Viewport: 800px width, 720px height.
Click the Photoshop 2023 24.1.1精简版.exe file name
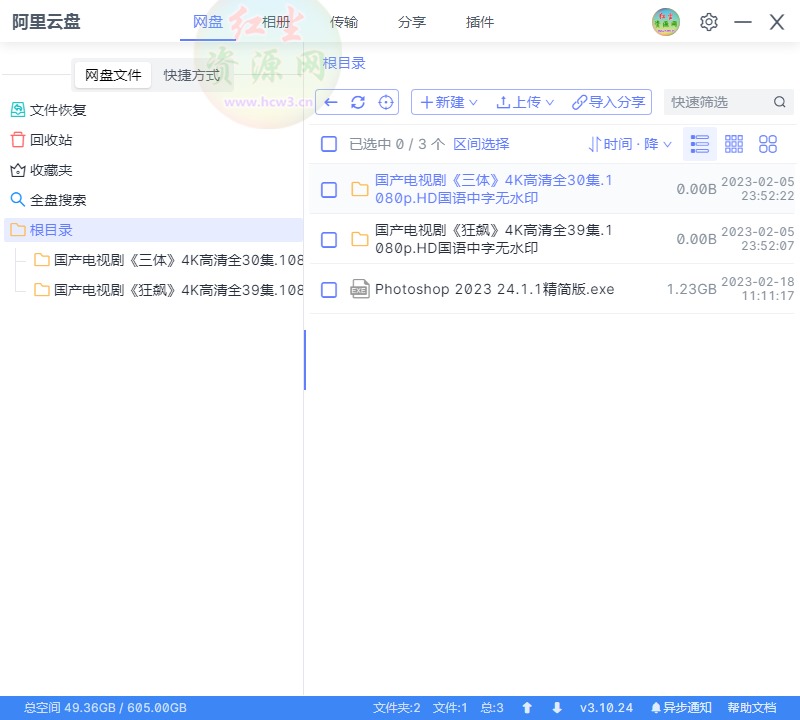click(494, 289)
